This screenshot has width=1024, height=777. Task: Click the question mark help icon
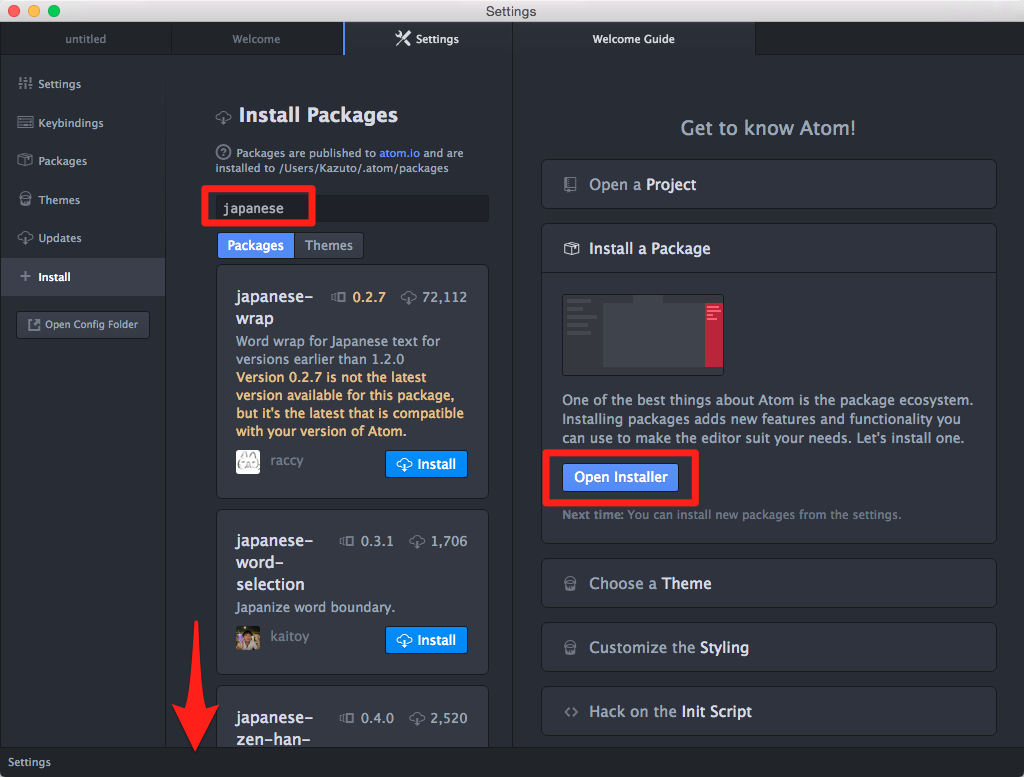(223, 152)
